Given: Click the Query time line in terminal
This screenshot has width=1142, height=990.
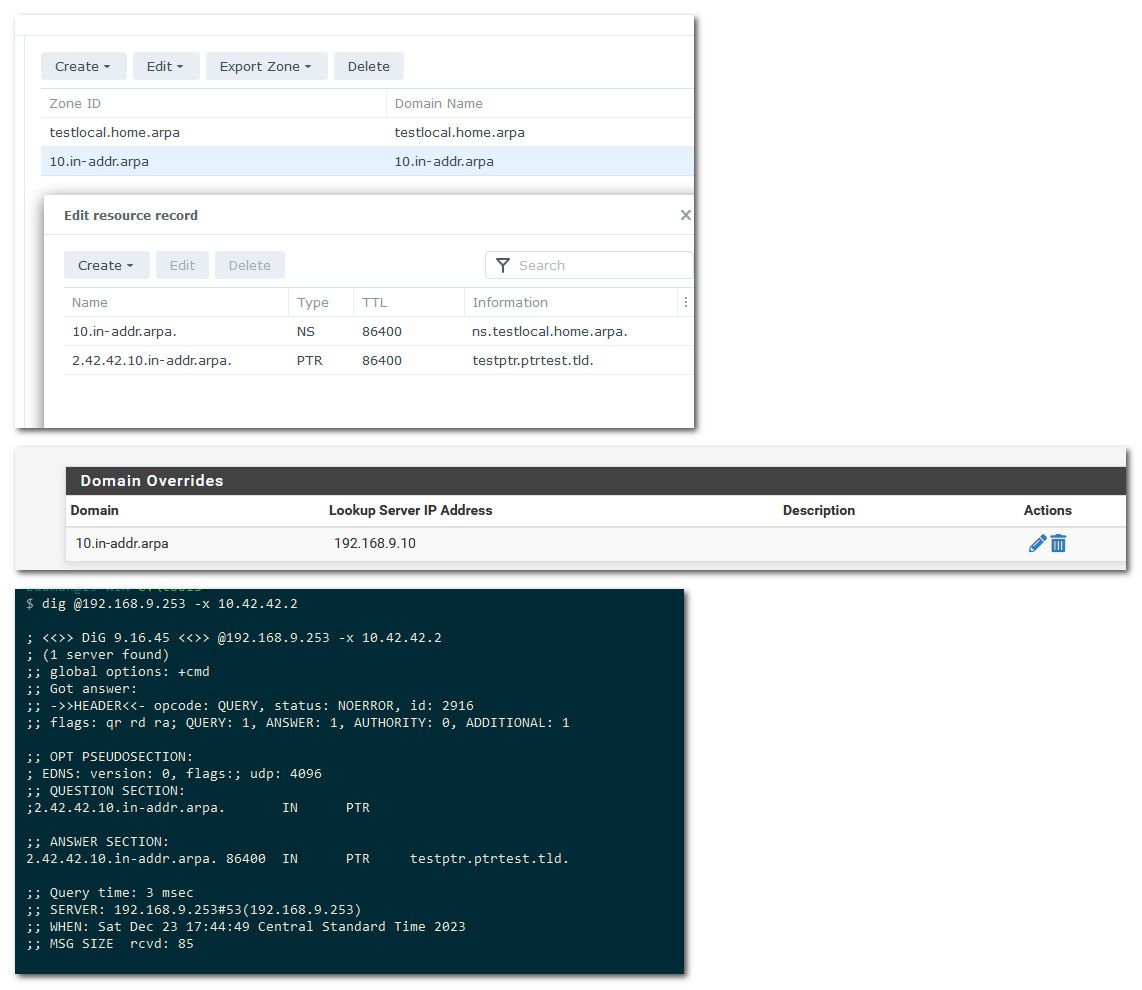Looking at the screenshot, I should (110, 892).
